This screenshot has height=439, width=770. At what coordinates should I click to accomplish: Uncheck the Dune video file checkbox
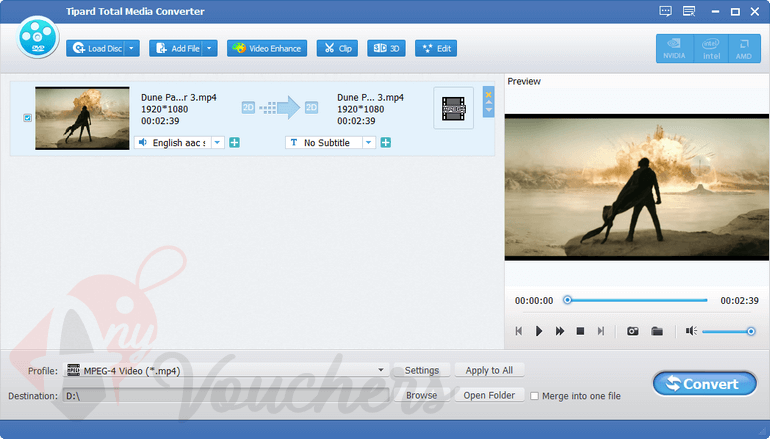(x=28, y=118)
